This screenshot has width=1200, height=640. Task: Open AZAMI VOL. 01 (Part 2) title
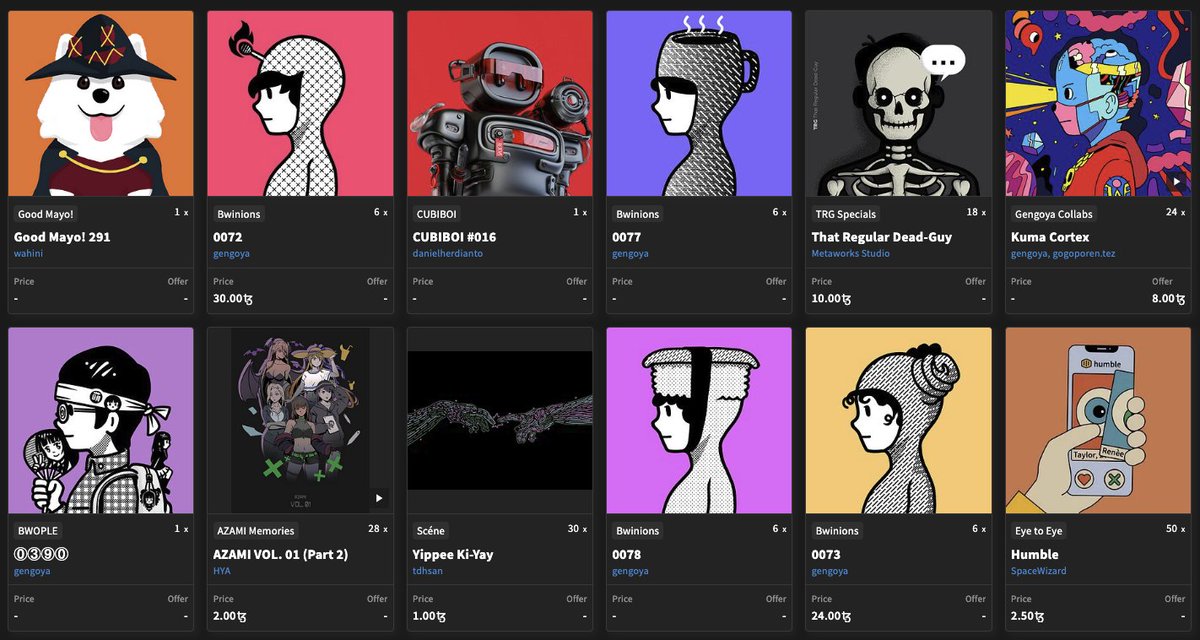point(280,554)
